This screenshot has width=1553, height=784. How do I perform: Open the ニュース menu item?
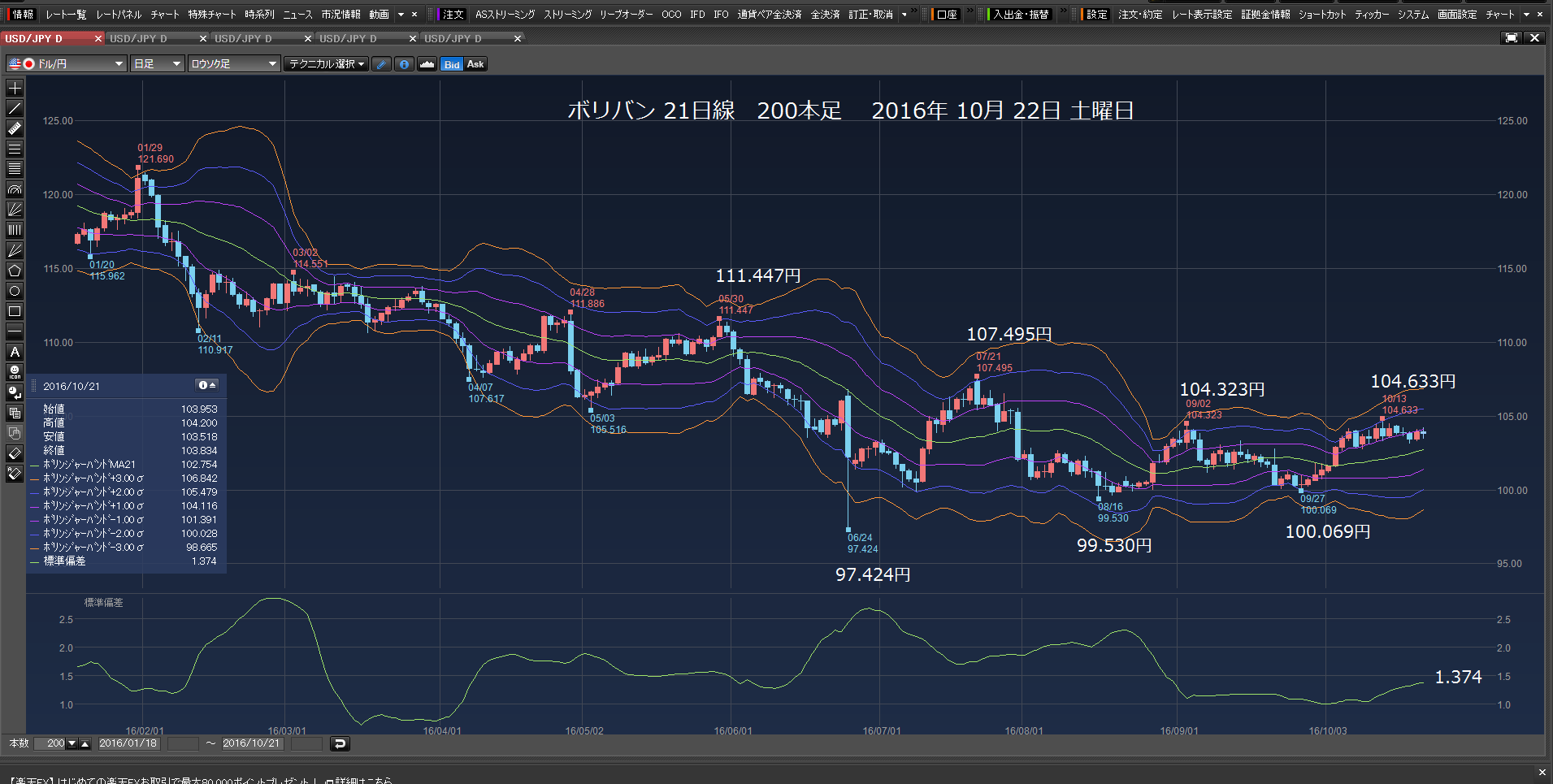[297, 15]
